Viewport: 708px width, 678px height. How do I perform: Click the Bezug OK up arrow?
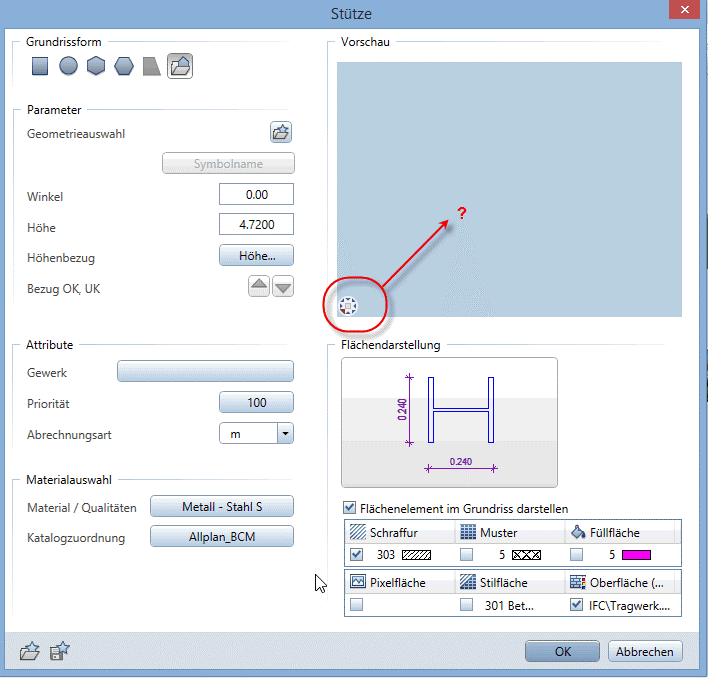[x=259, y=287]
